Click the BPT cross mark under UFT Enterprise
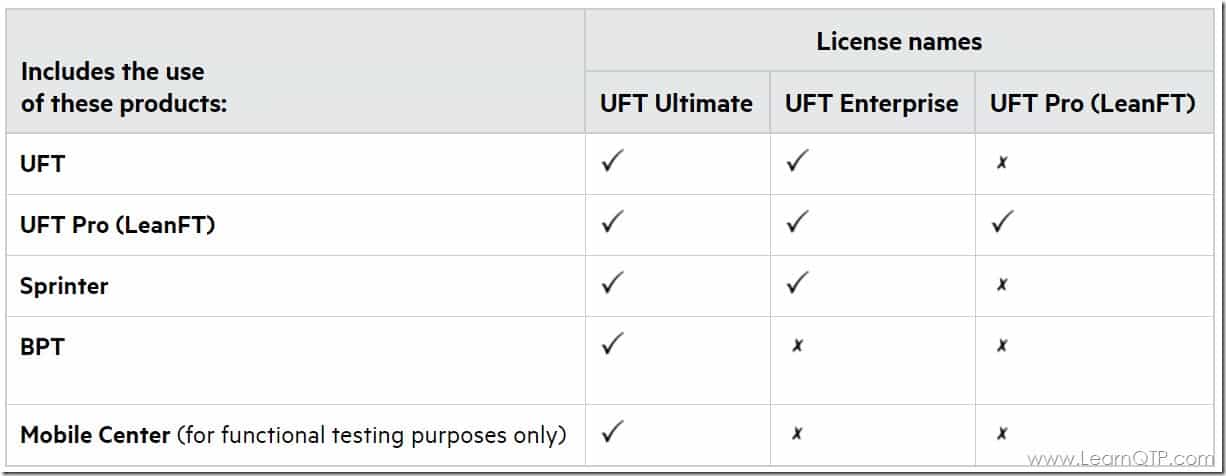1226x476 pixels. (796, 346)
